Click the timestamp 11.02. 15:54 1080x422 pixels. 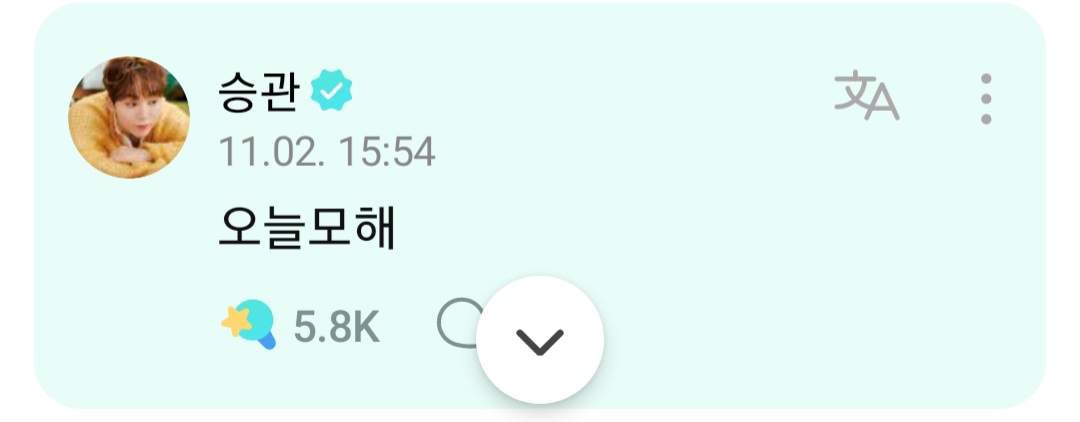(327, 151)
